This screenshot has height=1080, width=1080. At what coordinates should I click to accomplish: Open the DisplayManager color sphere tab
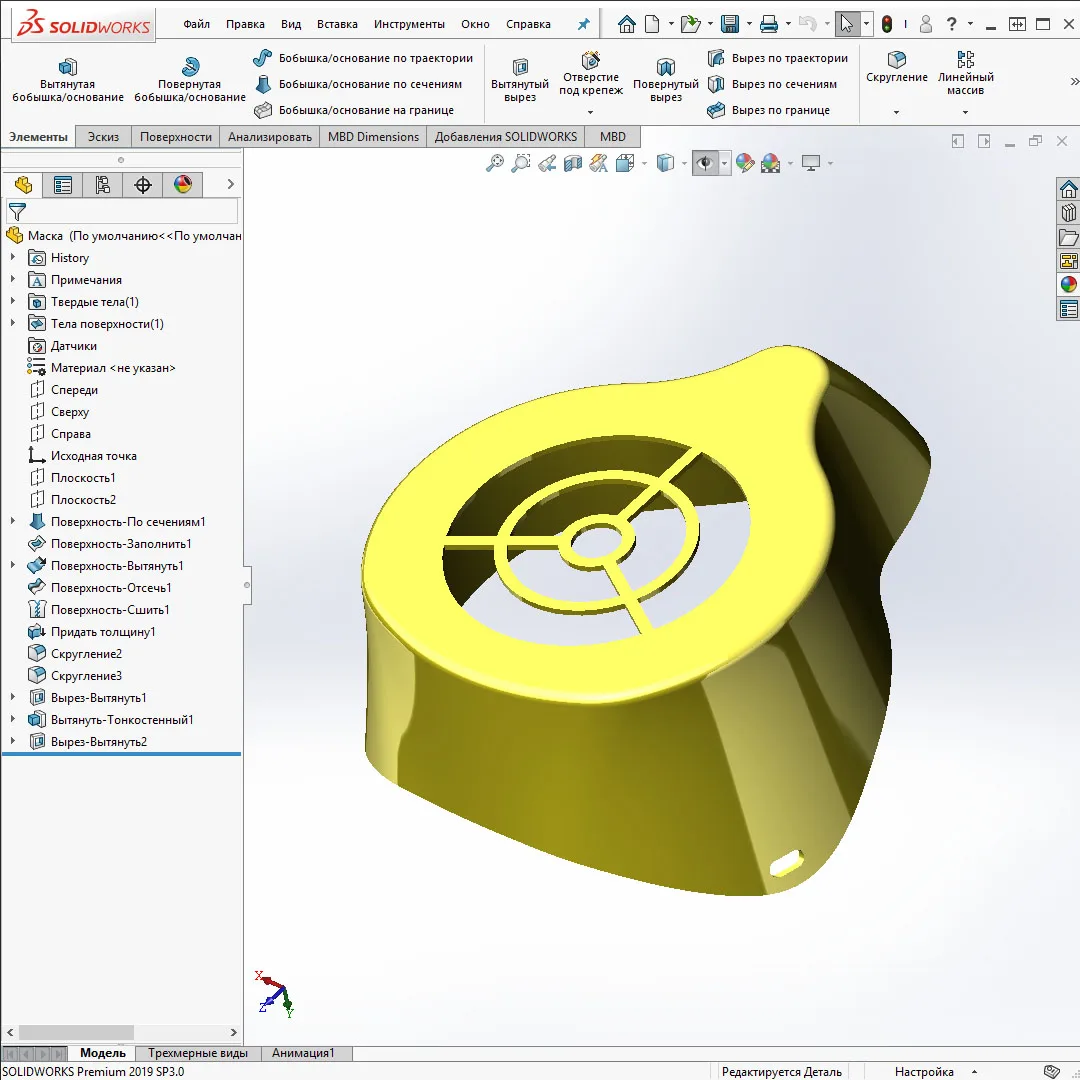coord(182,184)
